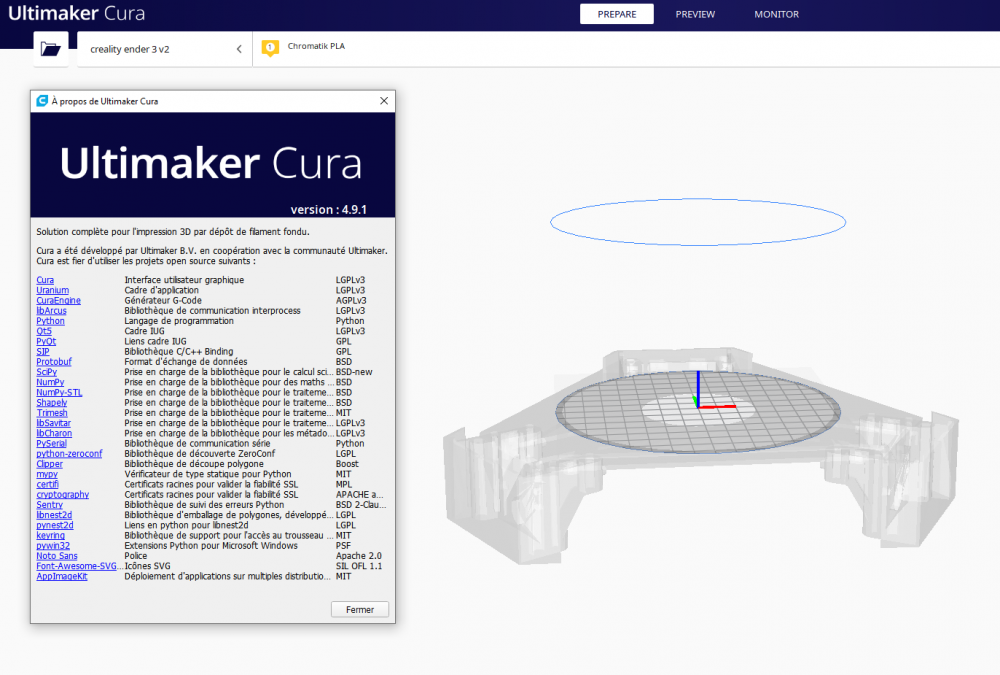Open the CuraEngine project link
Viewport: 1000px width, 675px height.
[x=59, y=300]
